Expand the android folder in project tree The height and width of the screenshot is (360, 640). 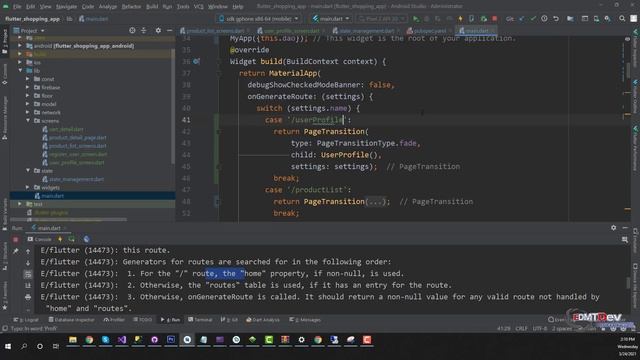tap(20, 46)
